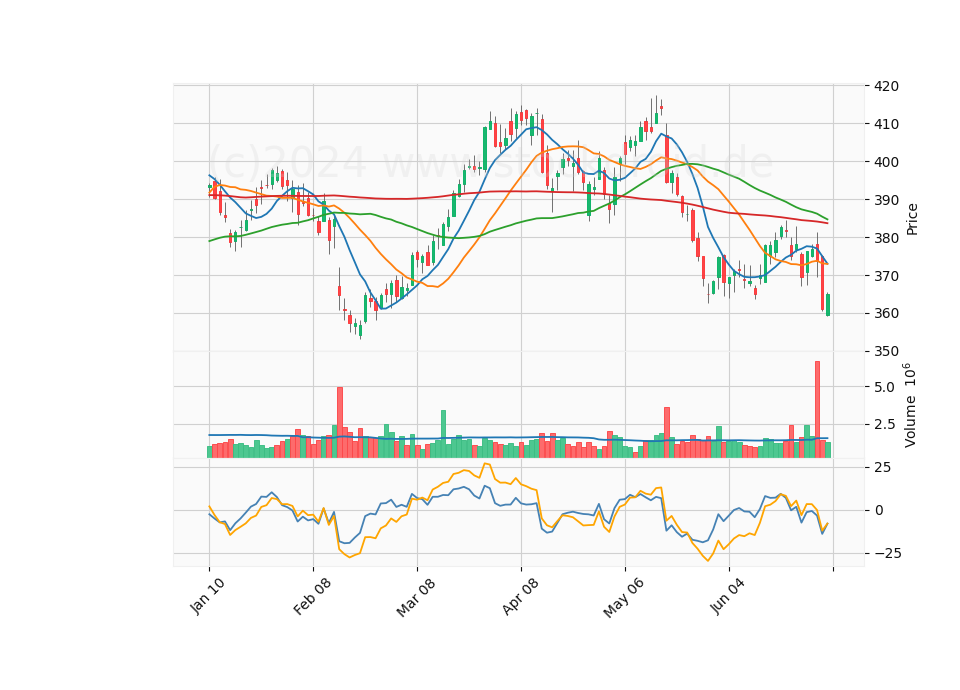Click the Price axis title
This screenshot has width=960, height=690.
912,219
